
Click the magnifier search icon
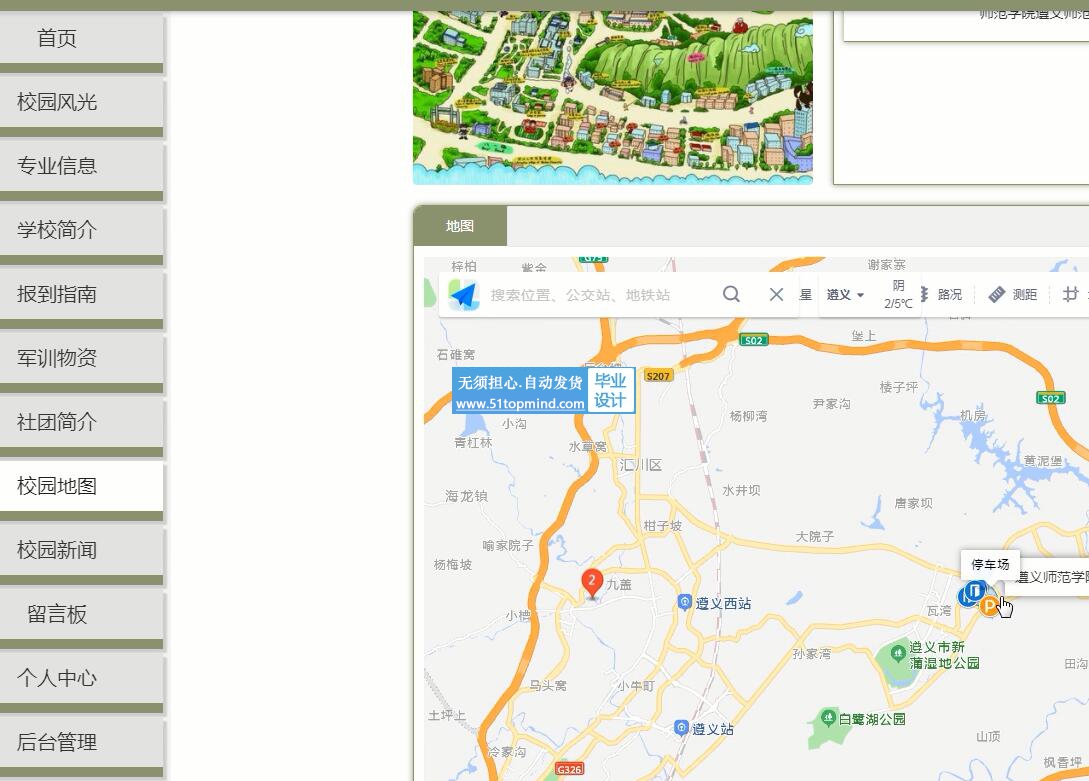click(731, 294)
